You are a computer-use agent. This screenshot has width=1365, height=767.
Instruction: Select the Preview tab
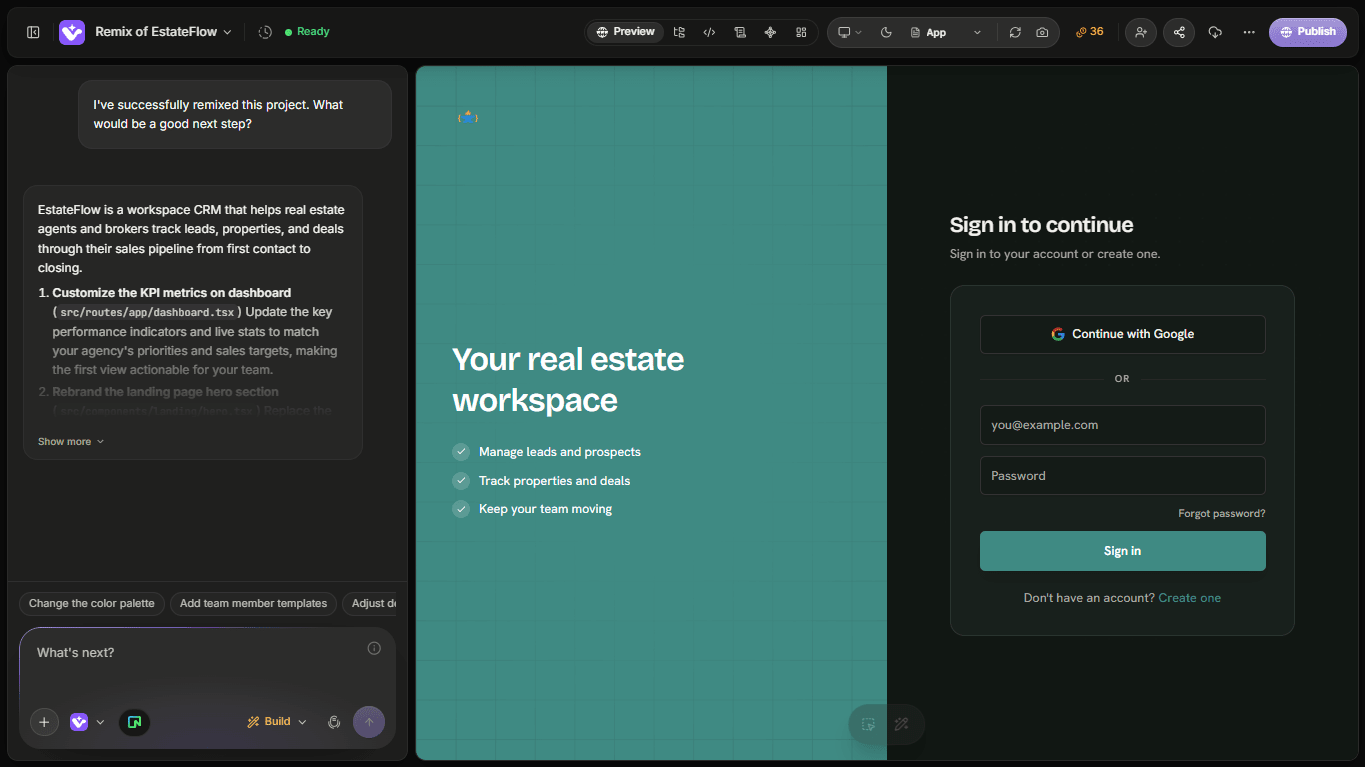(626, 32)
